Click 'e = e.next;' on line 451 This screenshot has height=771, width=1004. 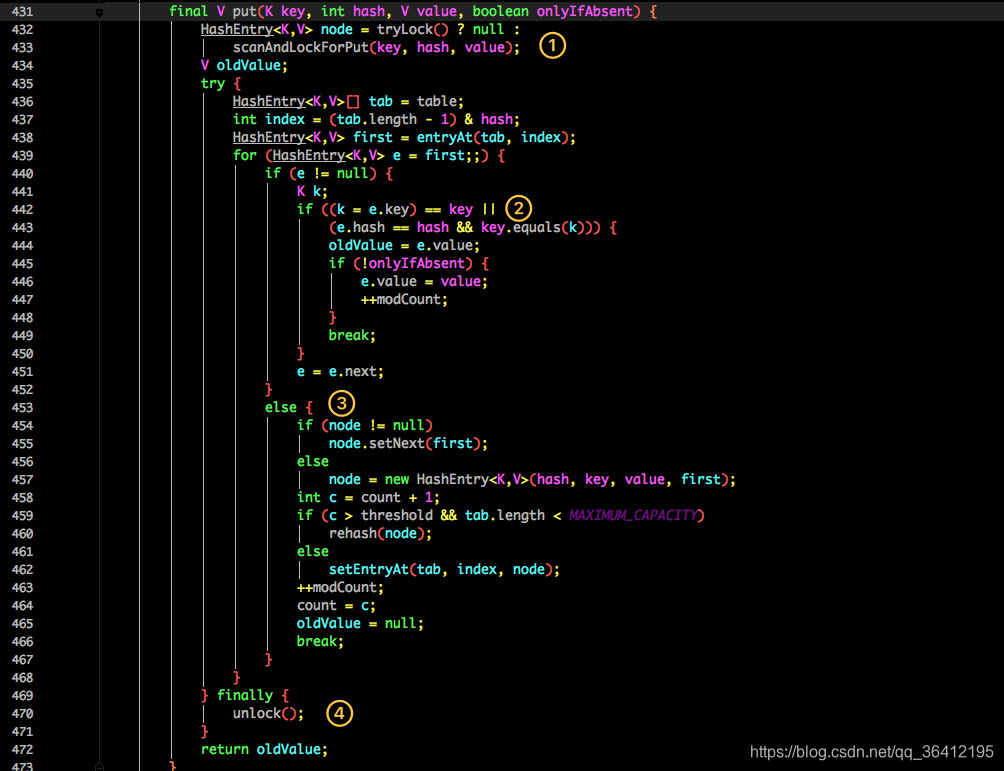[341, 371]
